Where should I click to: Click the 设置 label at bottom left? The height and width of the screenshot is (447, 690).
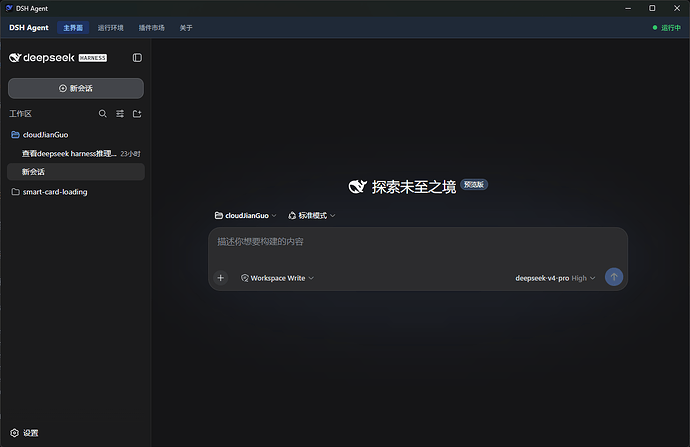point(30,433)
